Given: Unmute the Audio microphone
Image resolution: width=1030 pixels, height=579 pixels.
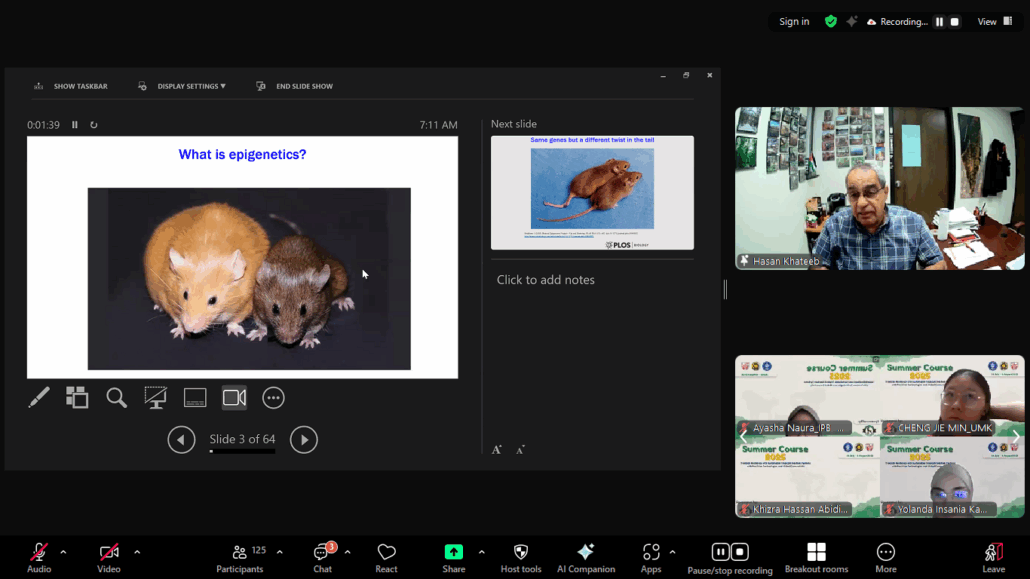Looking at the screenshot, I should (39, 557).
